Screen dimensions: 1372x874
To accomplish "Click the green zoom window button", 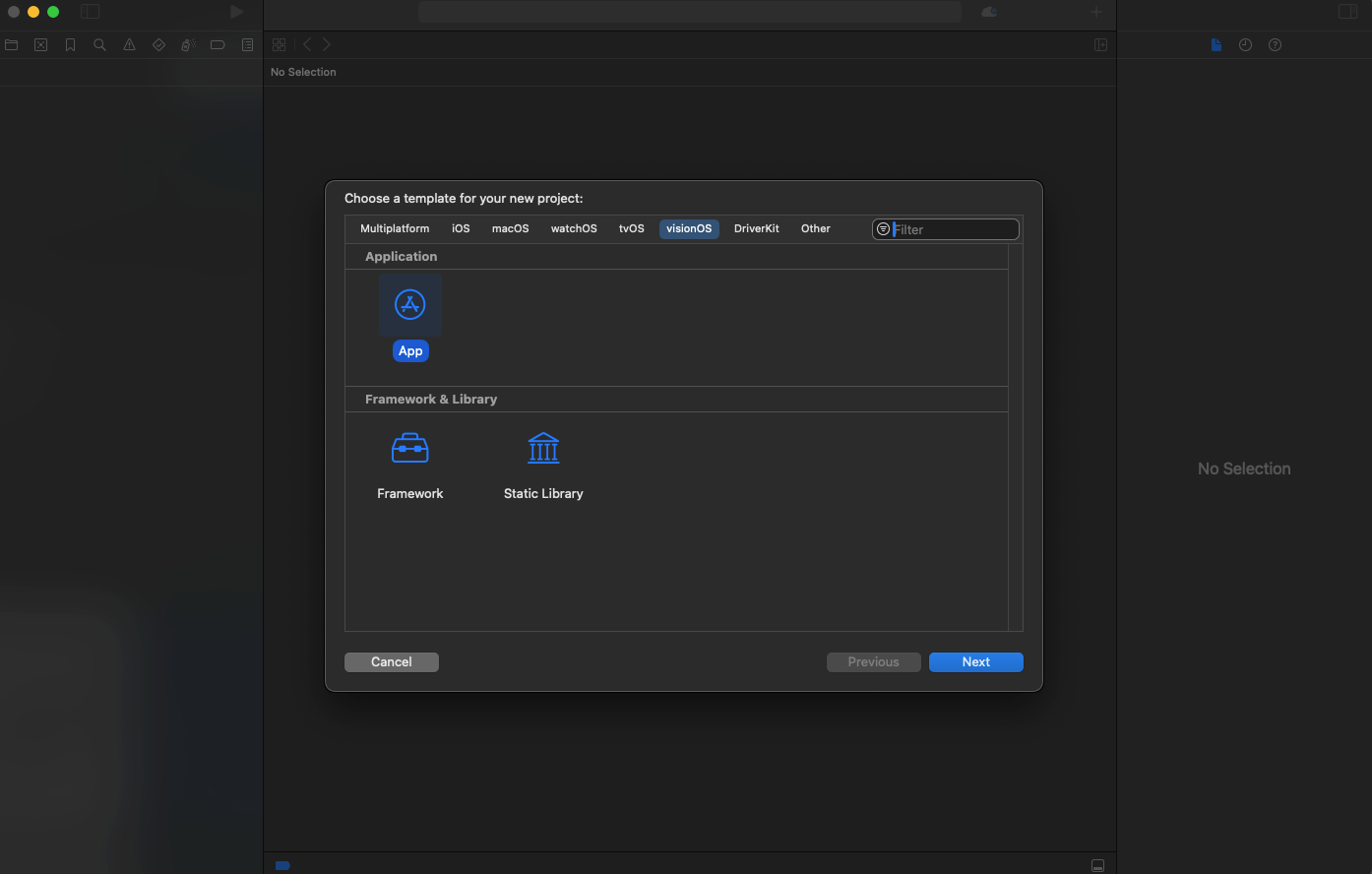I will 53,12.
